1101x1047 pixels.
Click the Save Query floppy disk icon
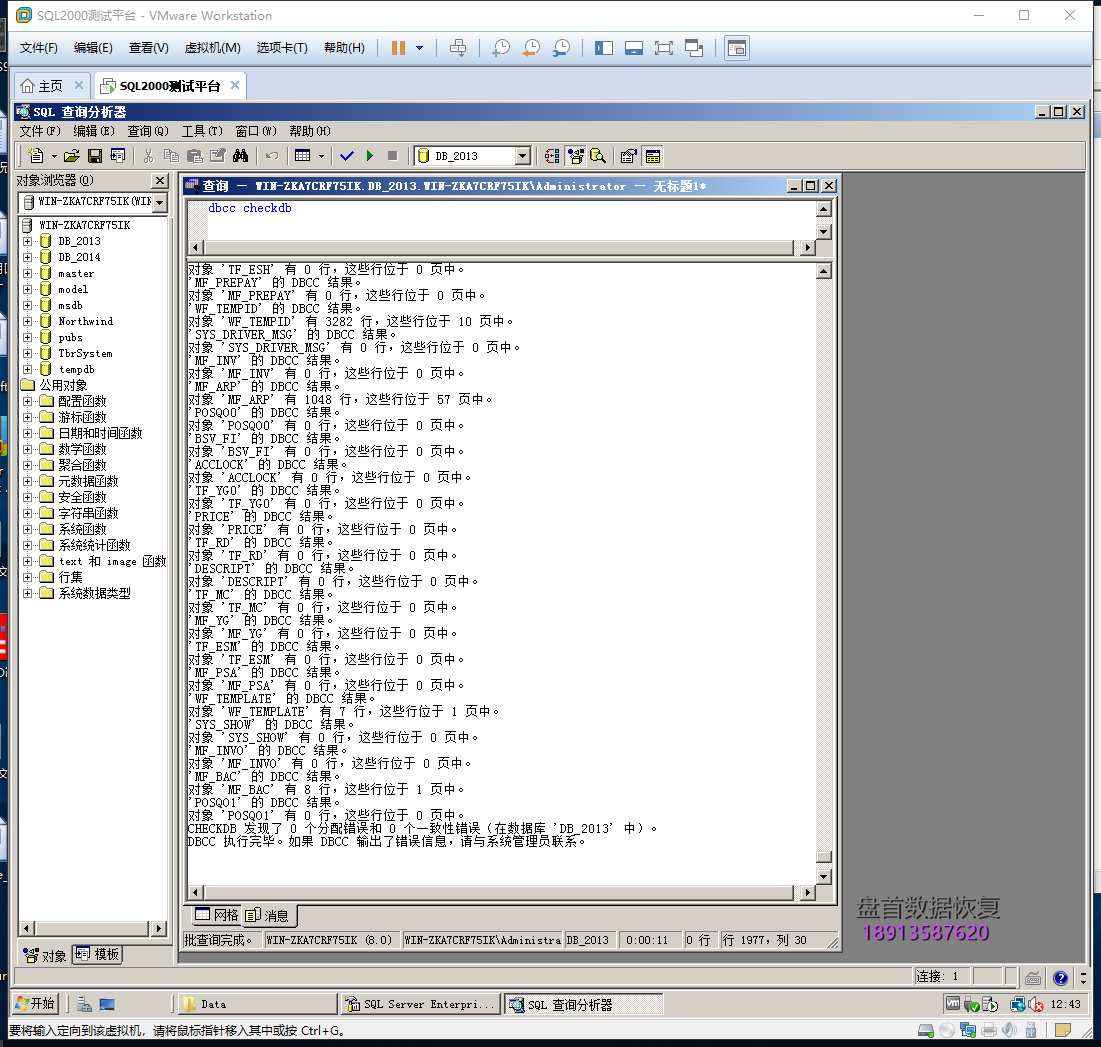click(x=95, y=156)
